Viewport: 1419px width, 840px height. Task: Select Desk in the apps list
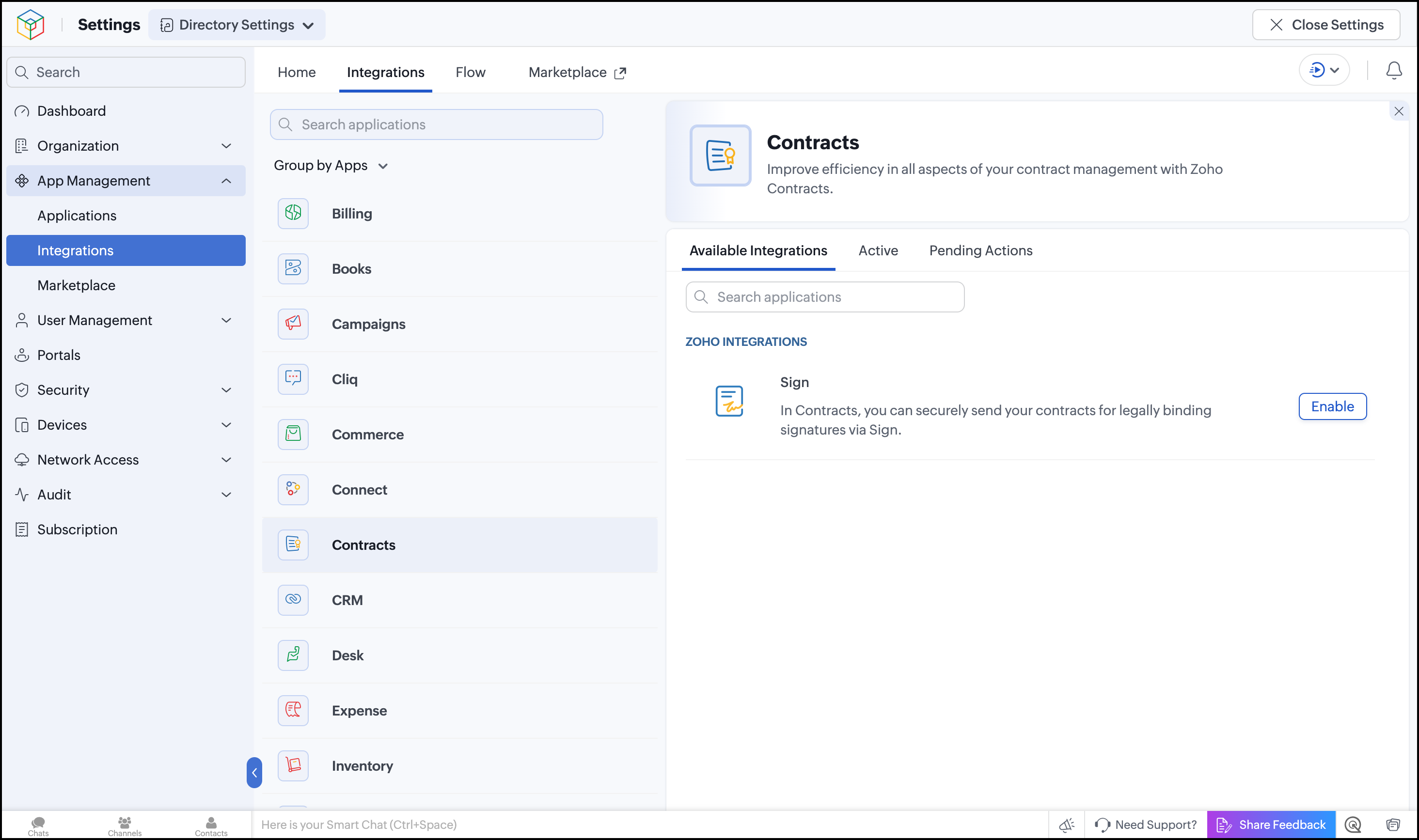459,655
